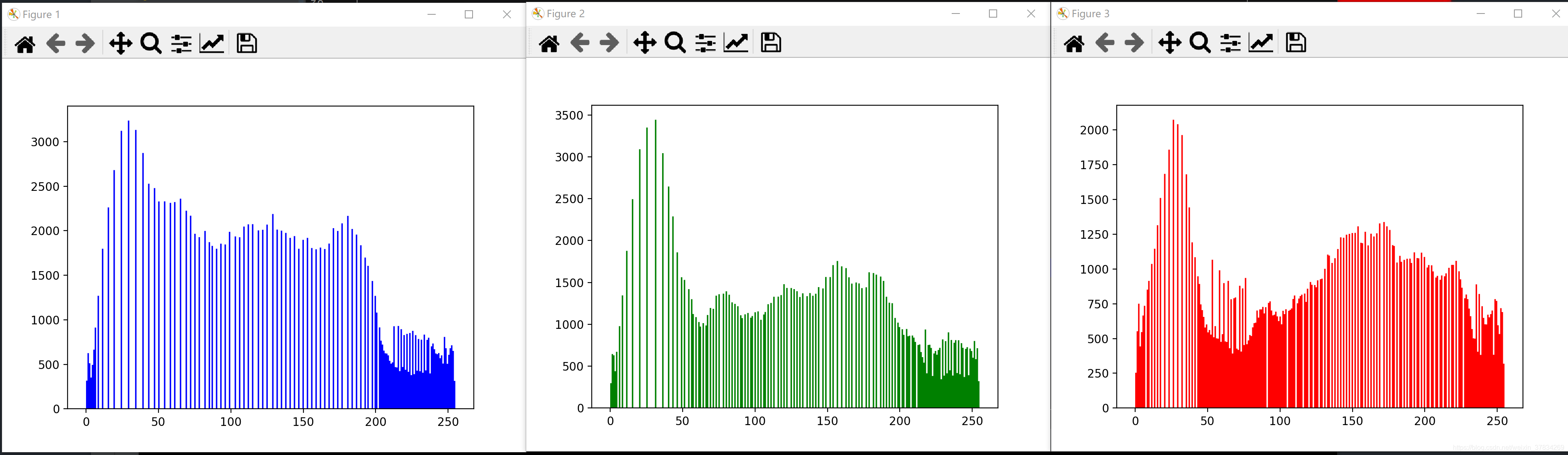Close the Figure 1 window

pyautogui.click(x=507, y=14)
